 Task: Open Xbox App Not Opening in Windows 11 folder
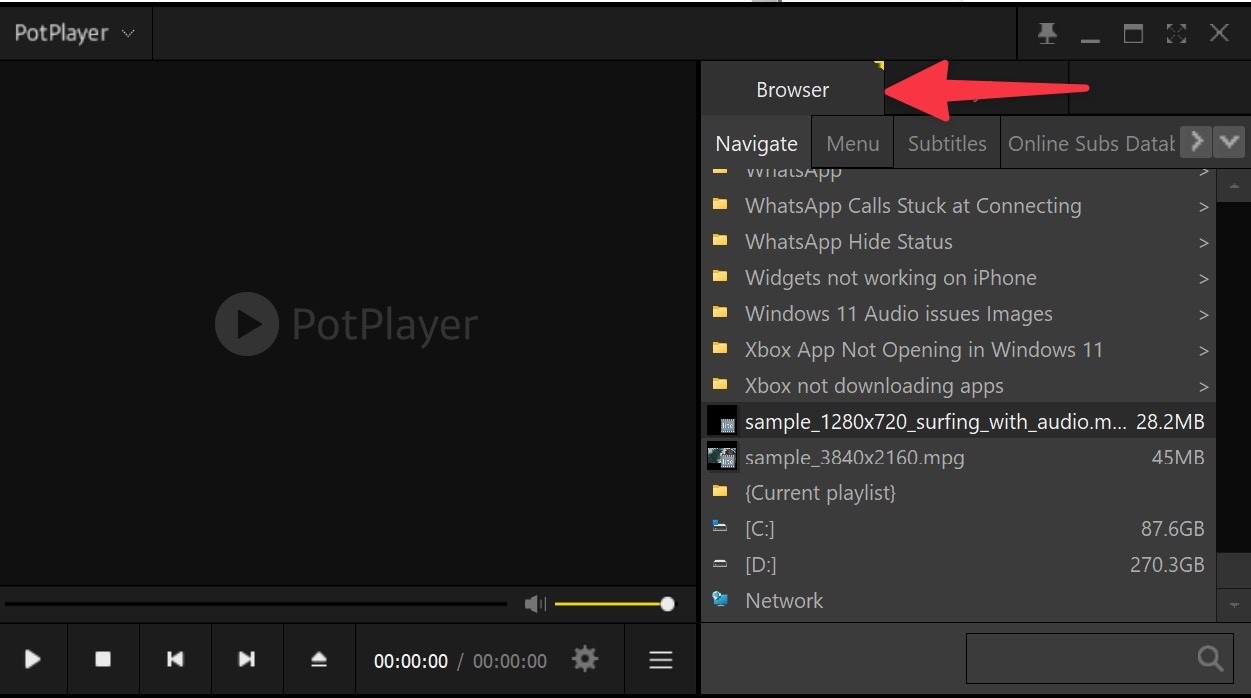coord(959,350)
